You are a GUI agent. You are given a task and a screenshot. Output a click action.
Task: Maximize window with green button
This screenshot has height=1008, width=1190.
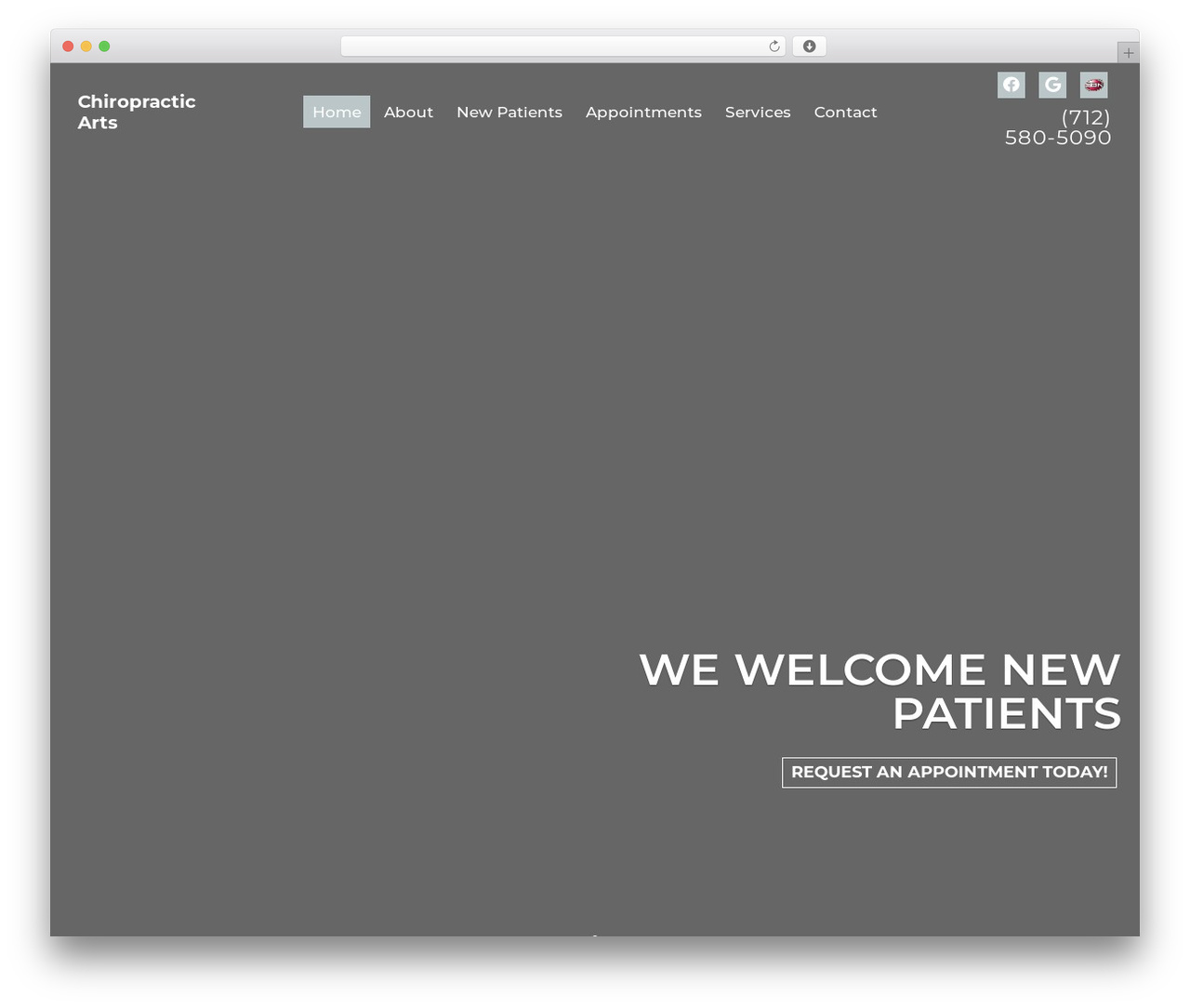click(104, 46)
